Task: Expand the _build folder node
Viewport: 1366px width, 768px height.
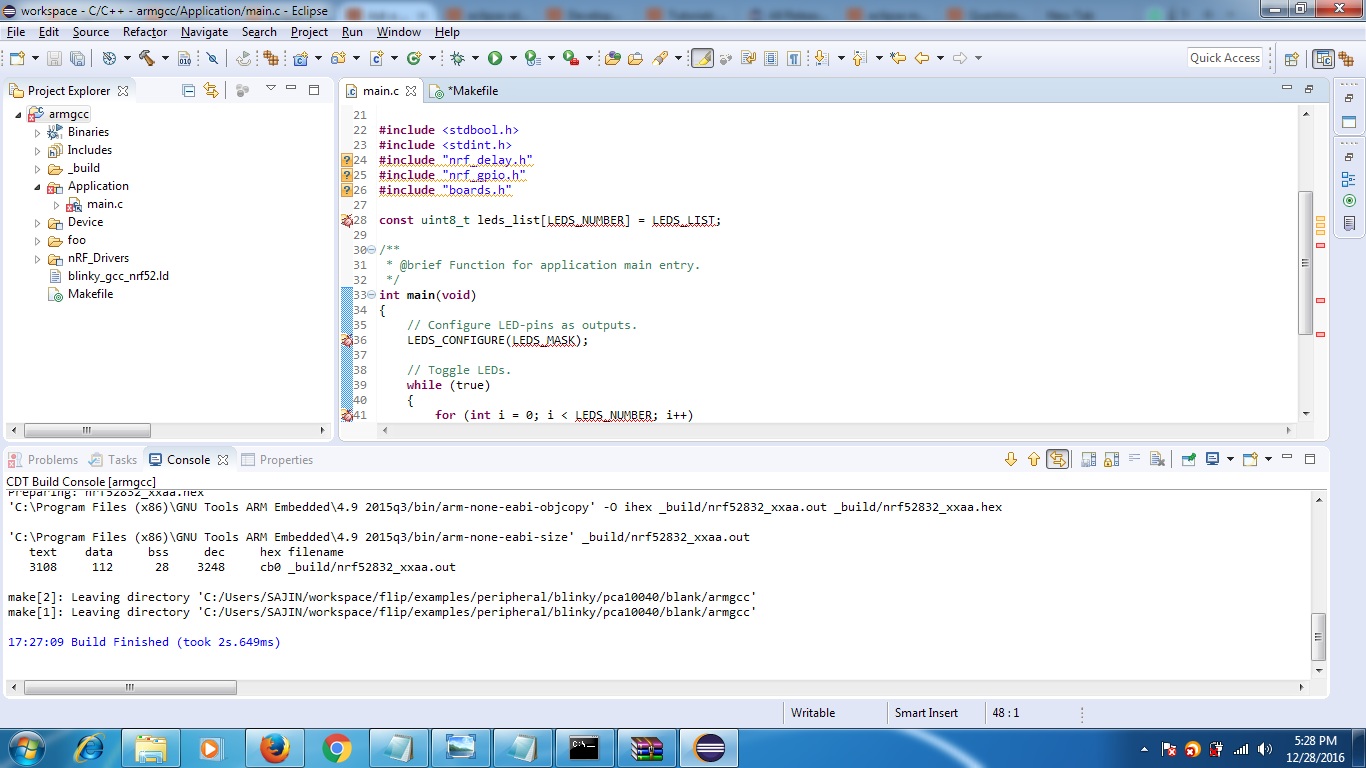Action: click(x=37, y=168)
